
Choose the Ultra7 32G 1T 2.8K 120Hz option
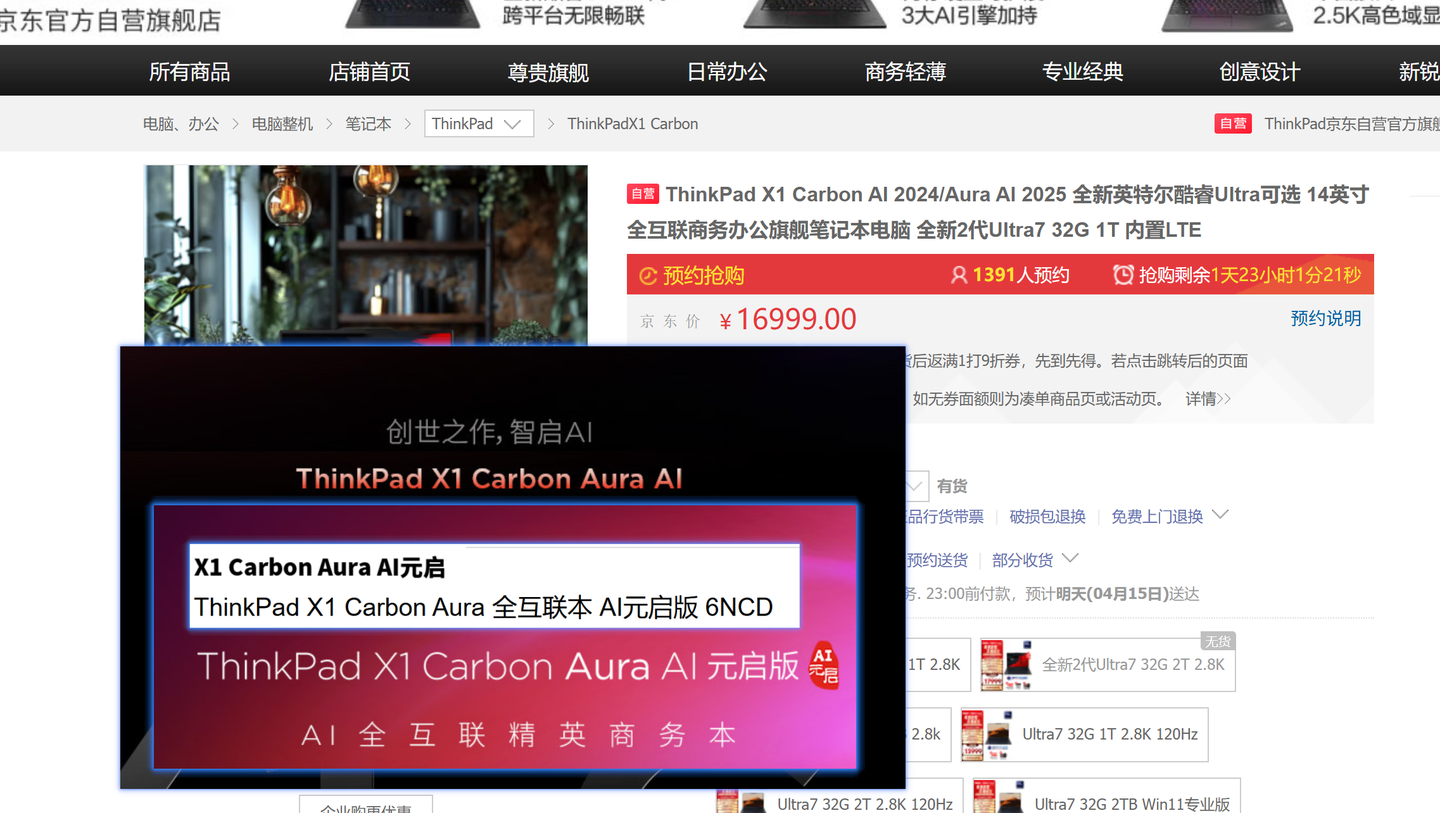(1084, 735)
